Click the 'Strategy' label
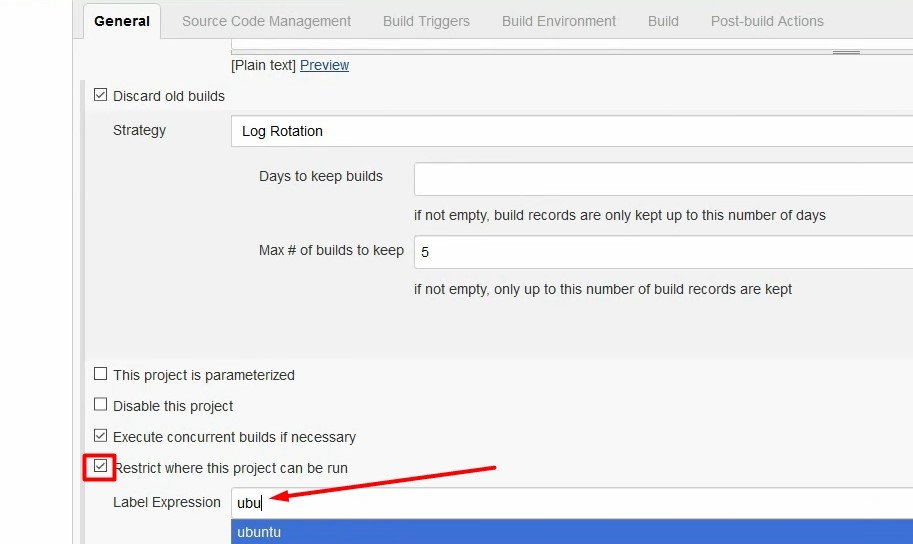This screenshot has width=913, height=544. (x=139, y=130)
